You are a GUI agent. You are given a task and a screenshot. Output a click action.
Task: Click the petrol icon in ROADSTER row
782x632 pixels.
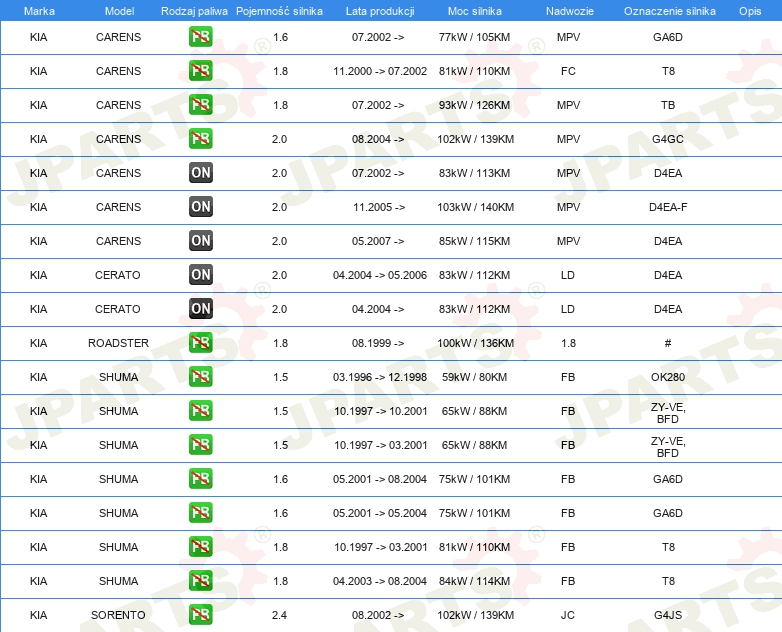[x=200, y=343]
